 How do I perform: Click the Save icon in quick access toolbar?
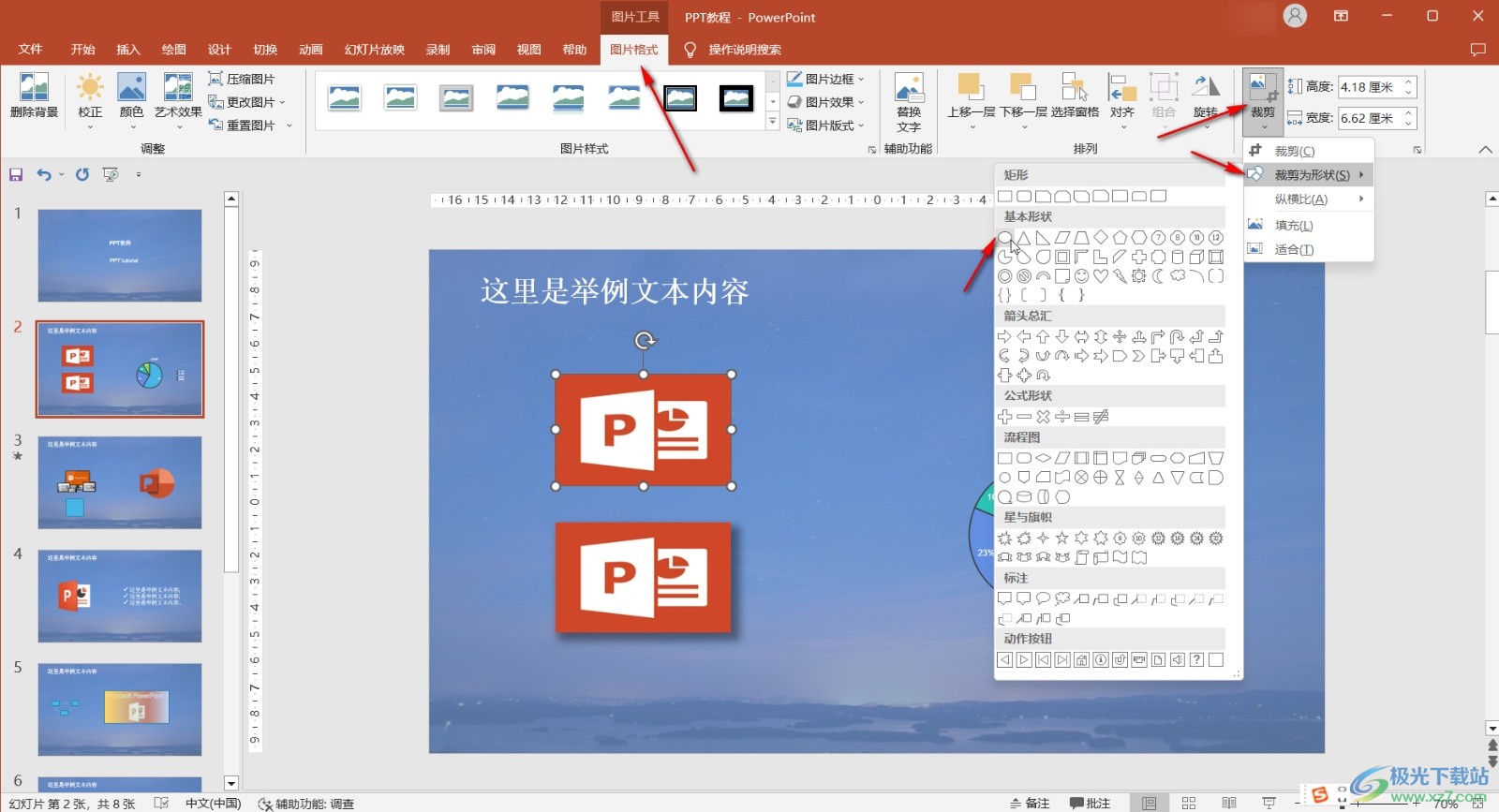(x=16, y=174)
